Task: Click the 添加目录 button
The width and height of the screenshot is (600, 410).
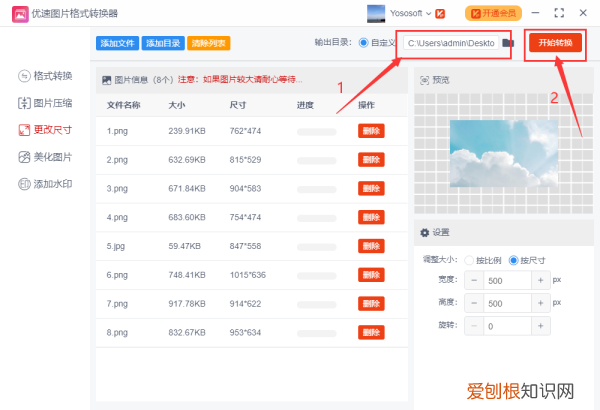Action: pyautogui.click(x=163, y=43)
